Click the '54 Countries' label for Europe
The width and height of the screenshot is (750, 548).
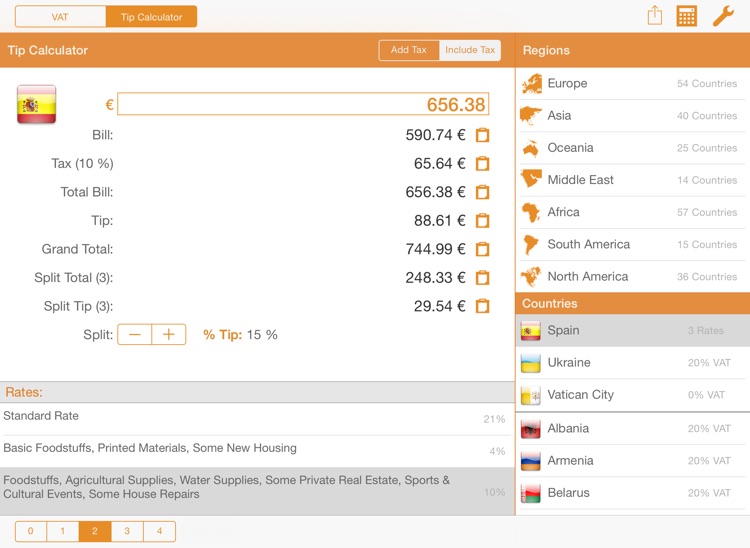[707, 84]
